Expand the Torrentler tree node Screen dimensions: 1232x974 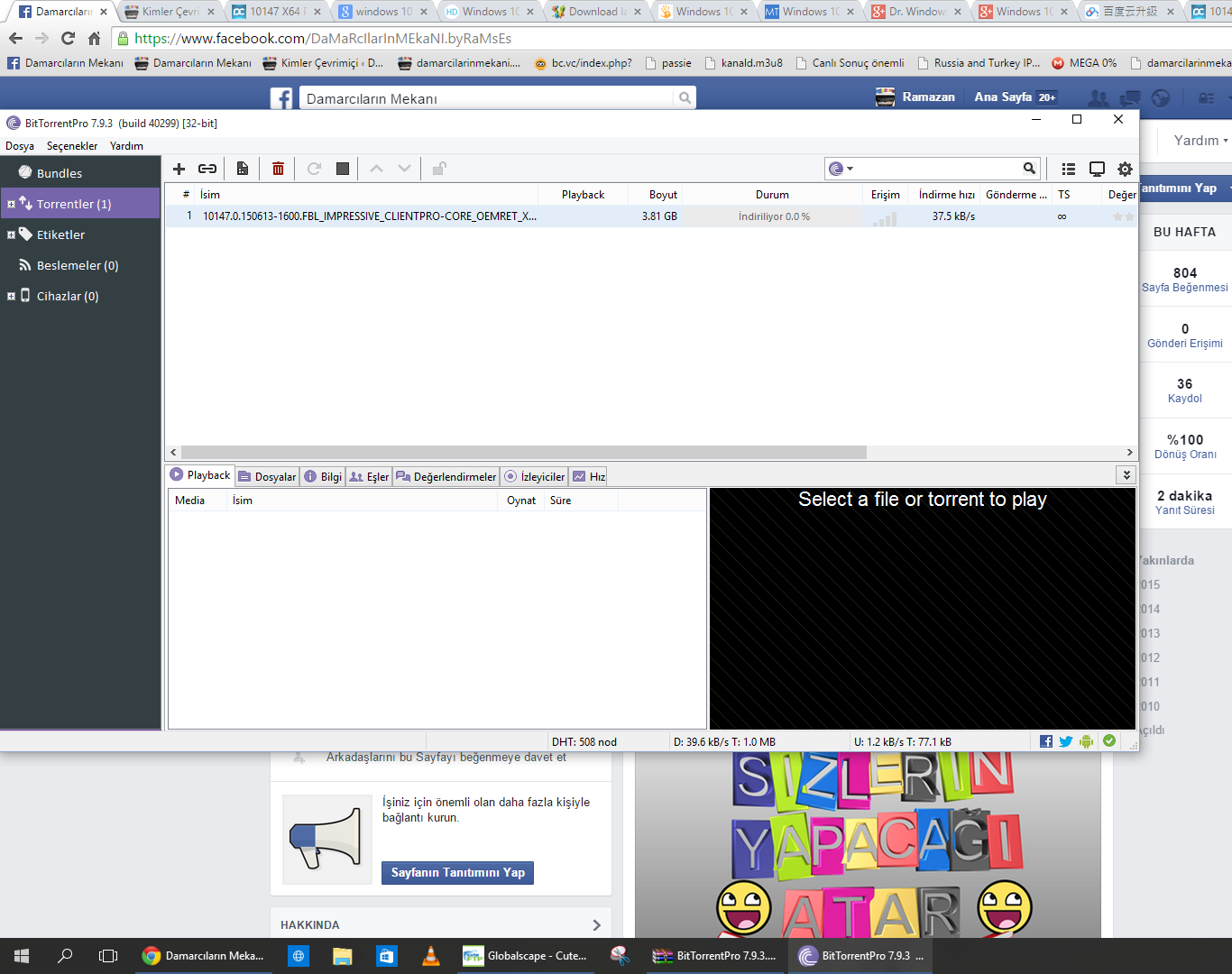11,204
